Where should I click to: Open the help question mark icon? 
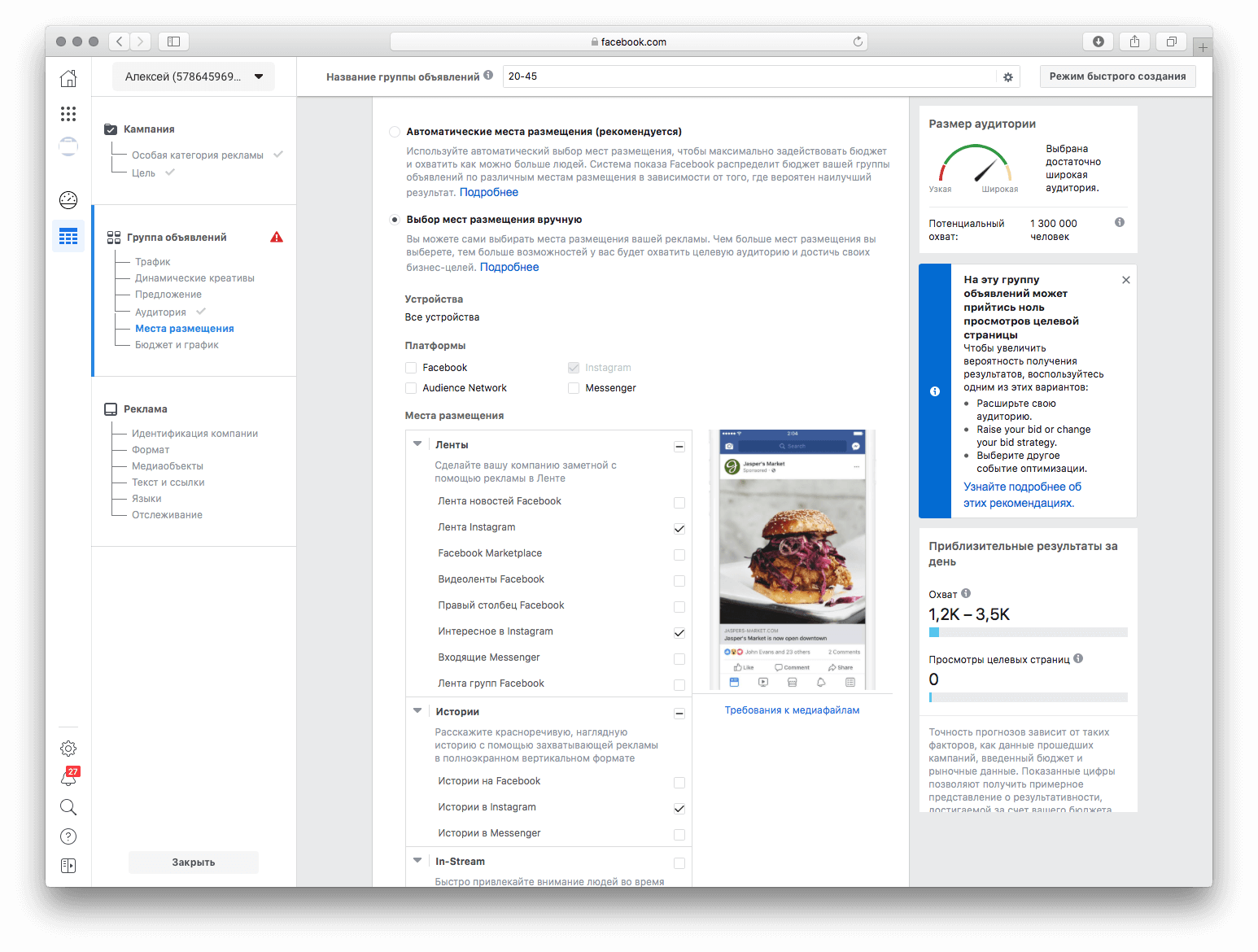[x=68, y=836]
